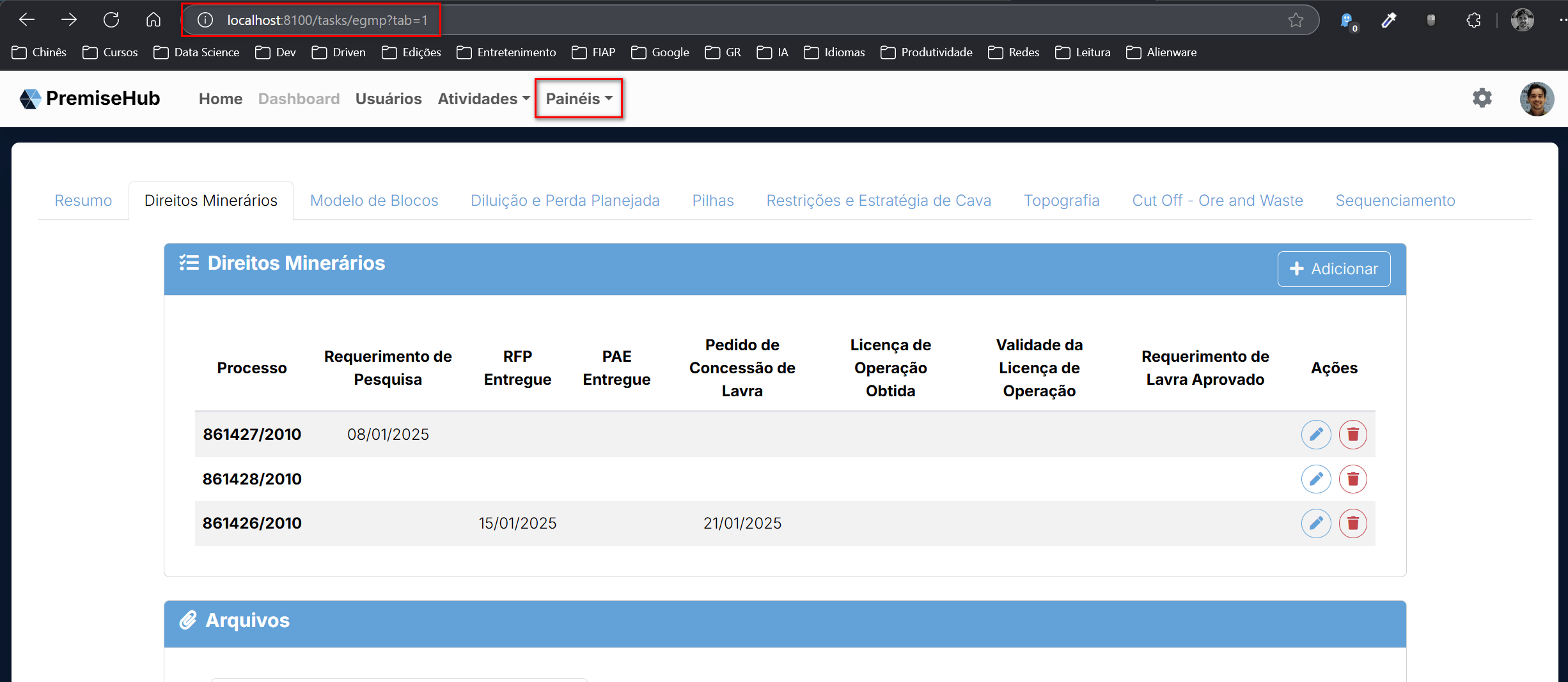Edit process 861426/2010 with pencil icon
Screen dimensions: 1568x682
1316,523
